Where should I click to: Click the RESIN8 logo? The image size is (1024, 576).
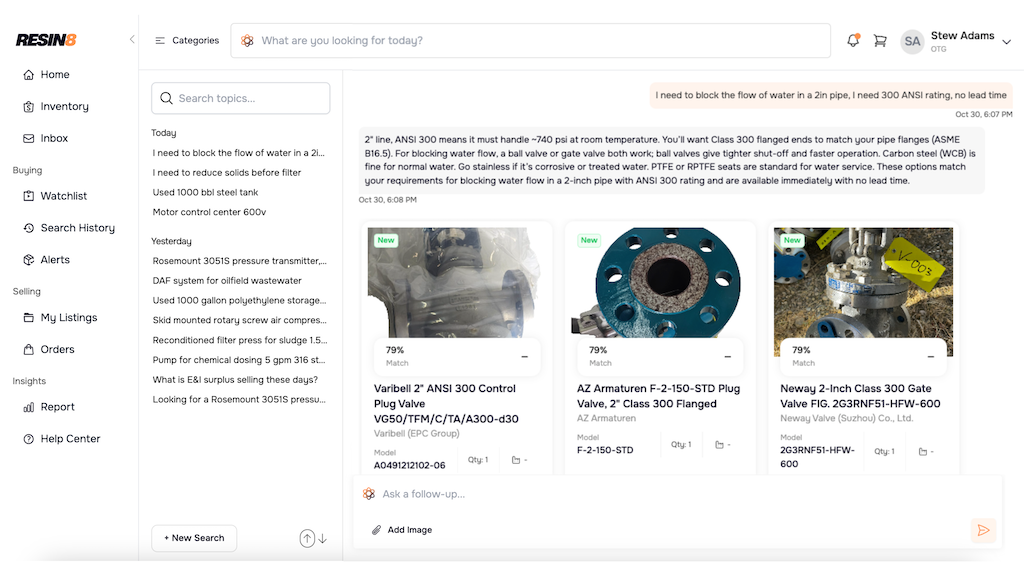46,40
